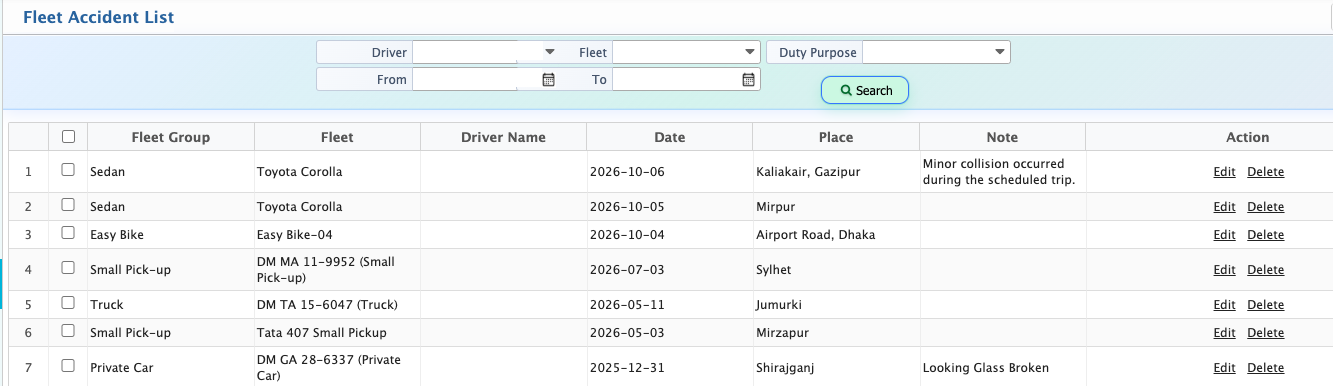
Task: Edit the Jumurki accident record
Action: (x=1224, y=305)
